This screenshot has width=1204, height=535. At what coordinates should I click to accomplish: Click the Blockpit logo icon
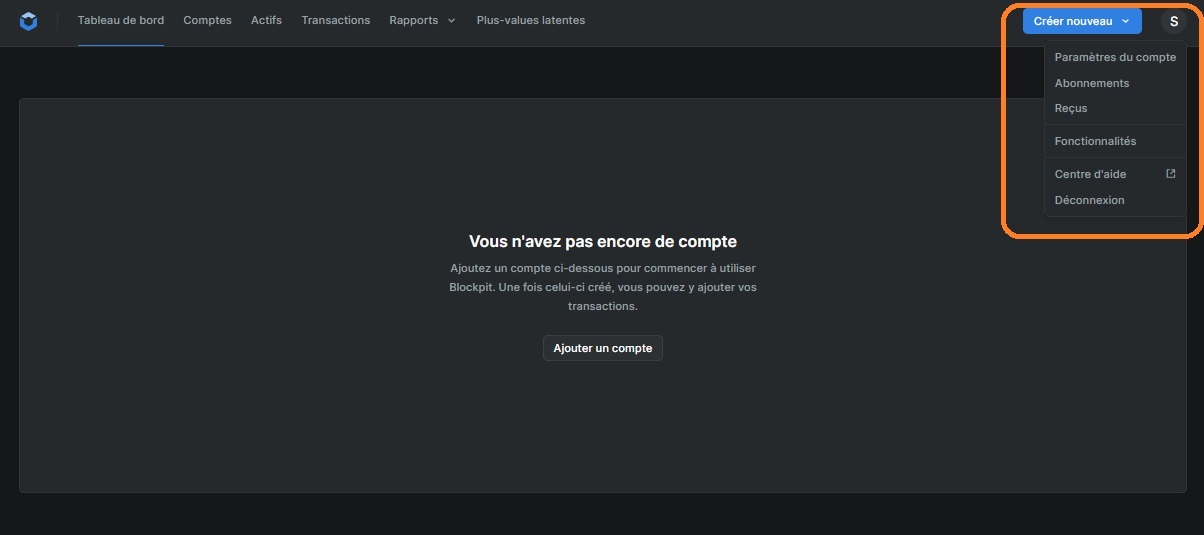tap(28, 21)
